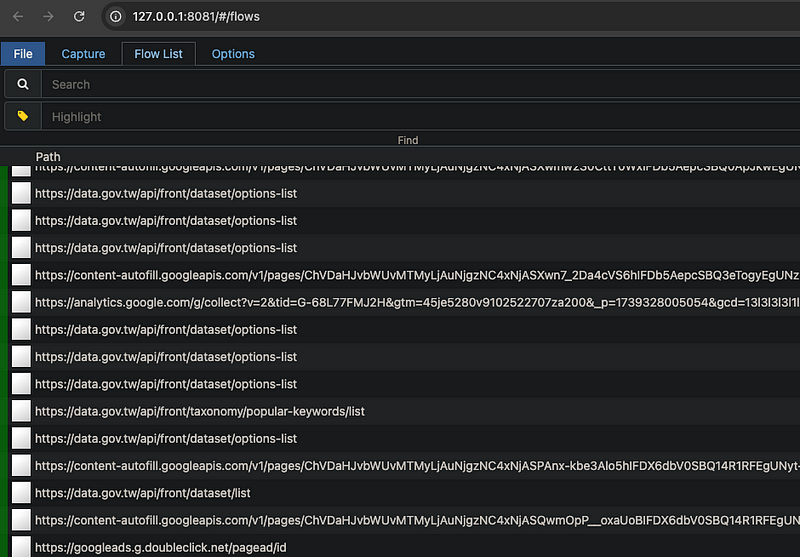Click the browser forward arrow
The image size is (800, 557).
pyautogui.click(x=48, y=16)
